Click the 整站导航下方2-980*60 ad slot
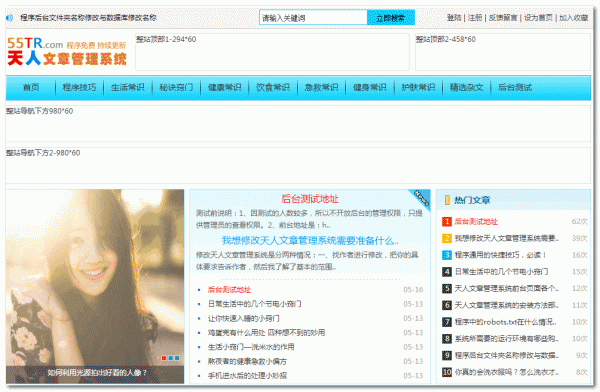 point(298,165)
